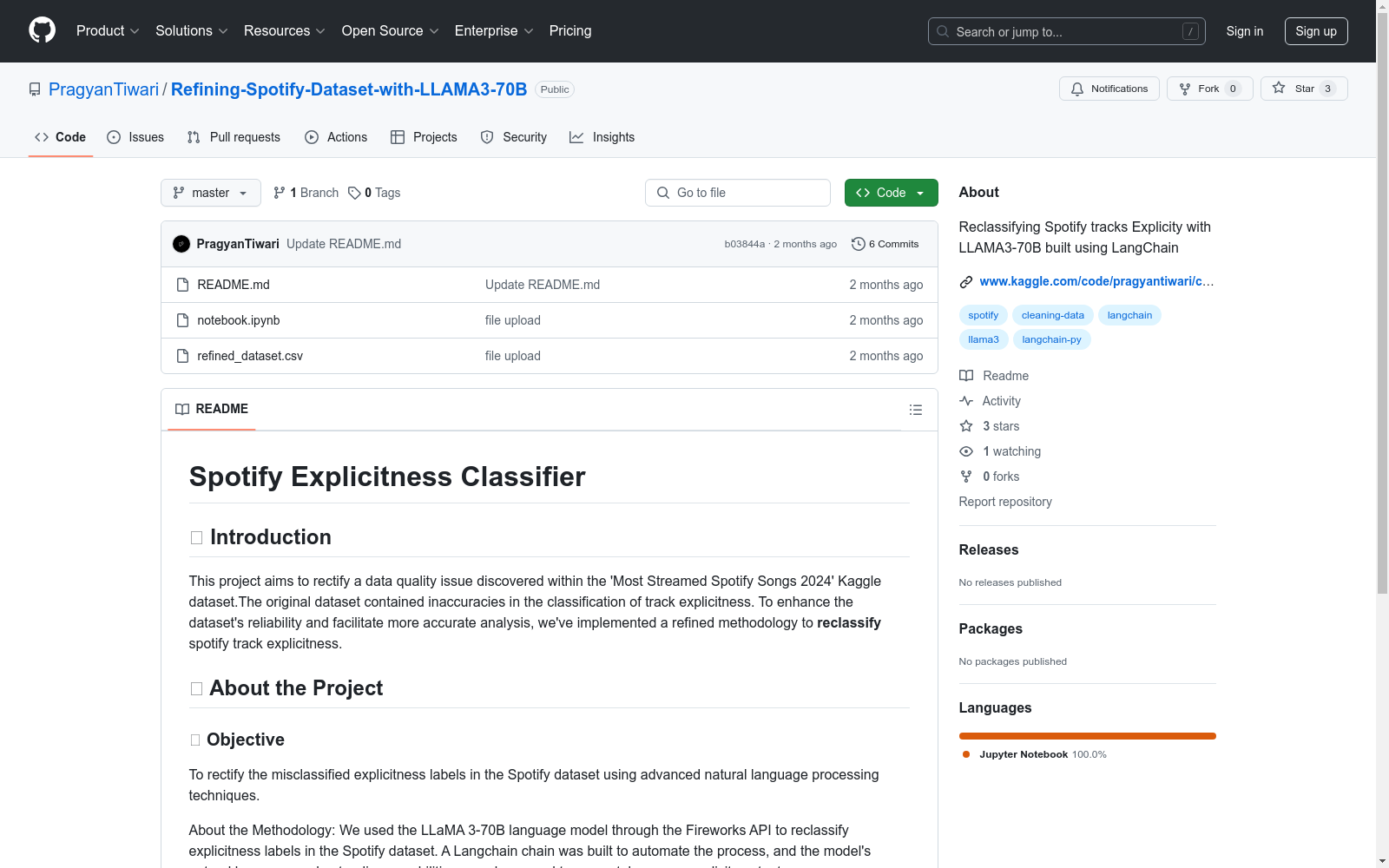Click the eye icon next to watching
1389x868 pixels.
coord(966,451)
